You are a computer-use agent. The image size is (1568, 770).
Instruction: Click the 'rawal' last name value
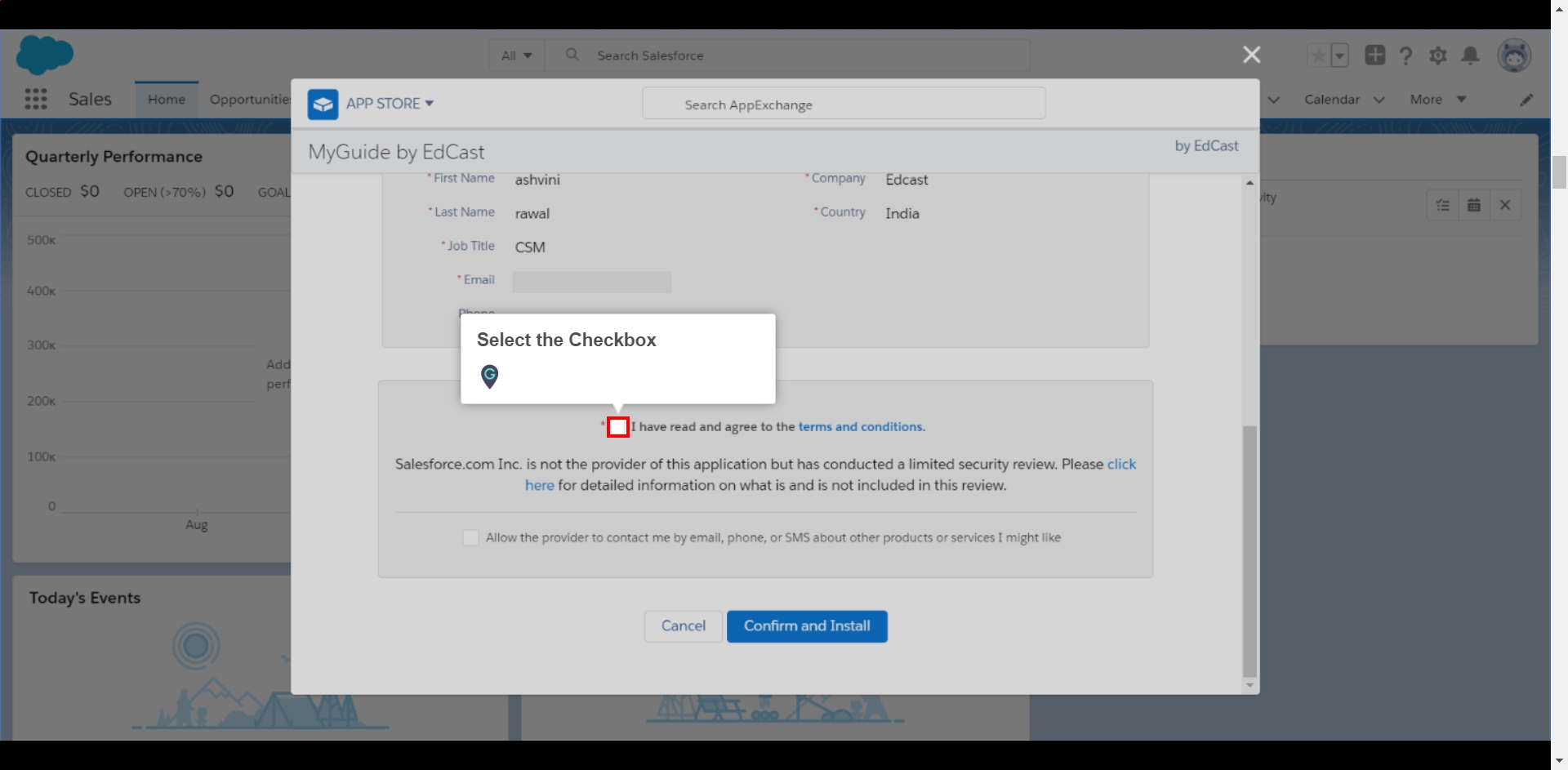(532, 213)
